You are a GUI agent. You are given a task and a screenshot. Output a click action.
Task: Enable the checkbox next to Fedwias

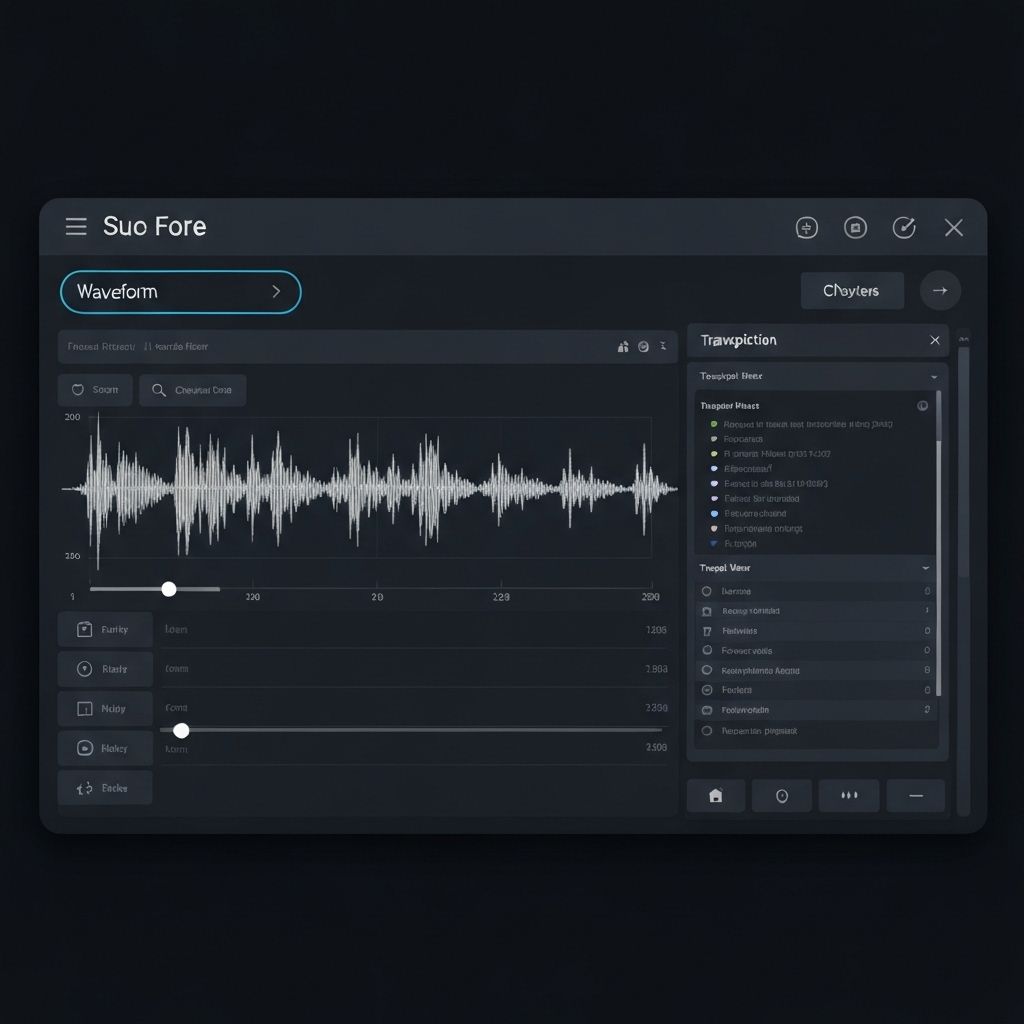[x=706, y=630]
